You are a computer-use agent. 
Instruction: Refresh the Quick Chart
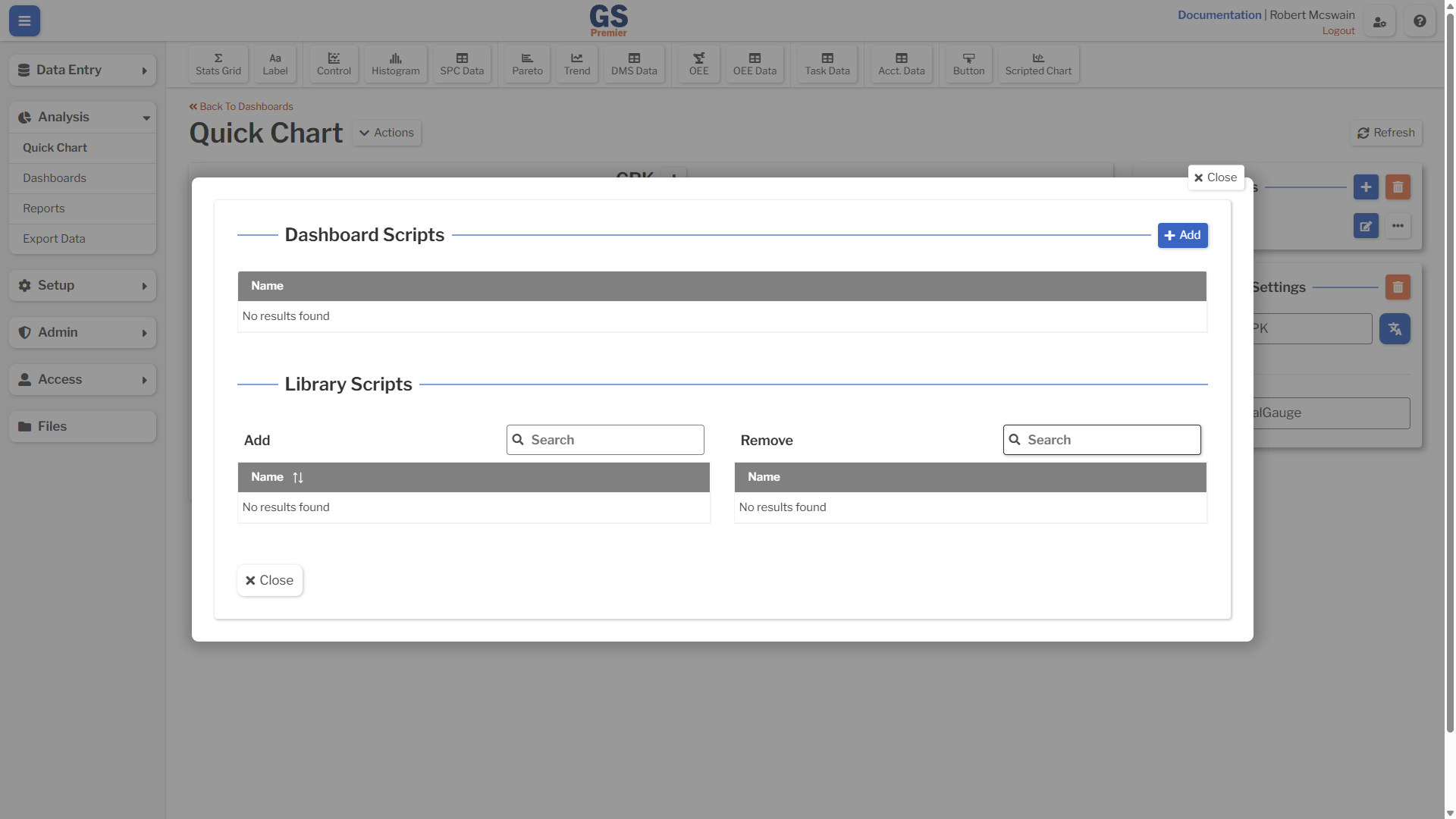pos(1386,133)
